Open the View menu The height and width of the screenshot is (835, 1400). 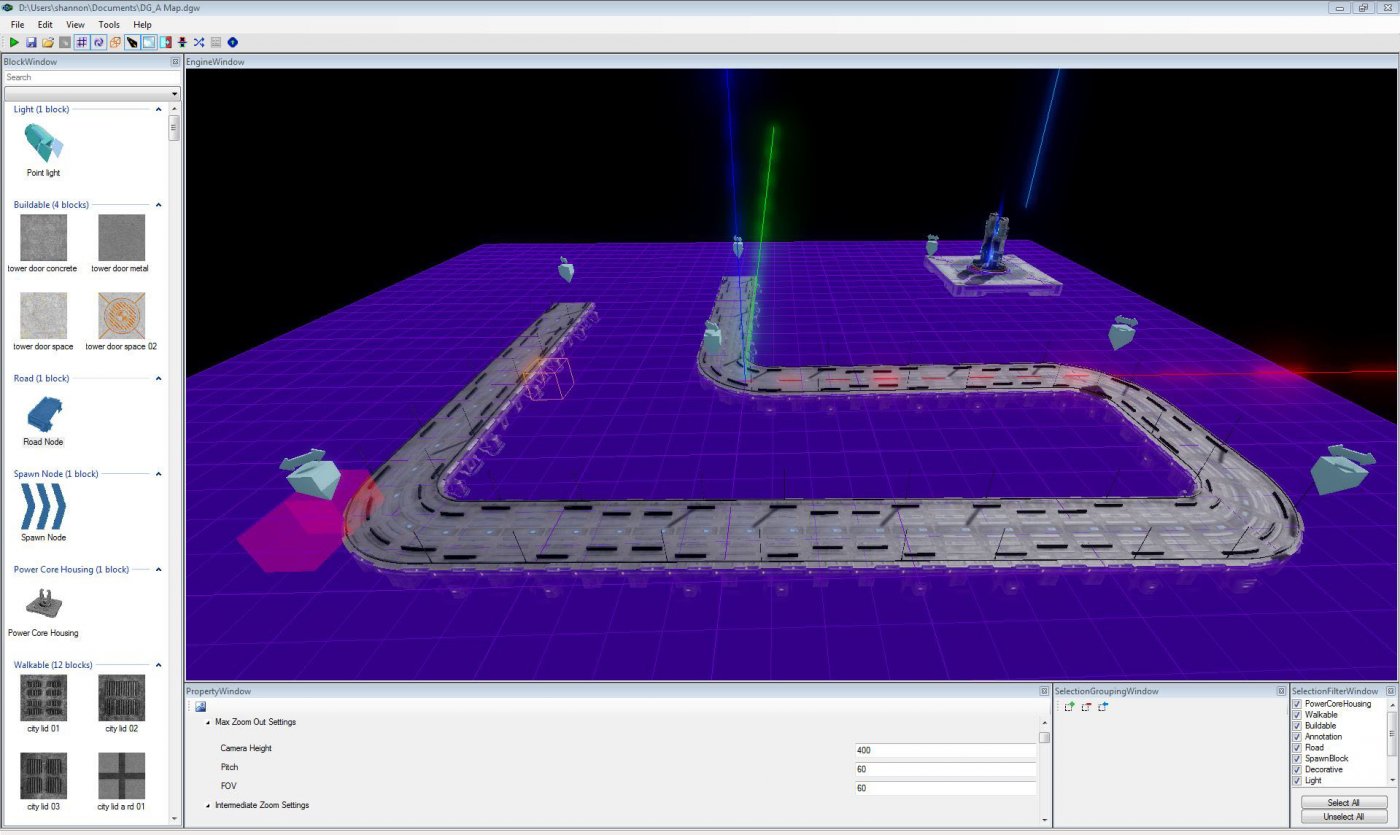[75, 24]
